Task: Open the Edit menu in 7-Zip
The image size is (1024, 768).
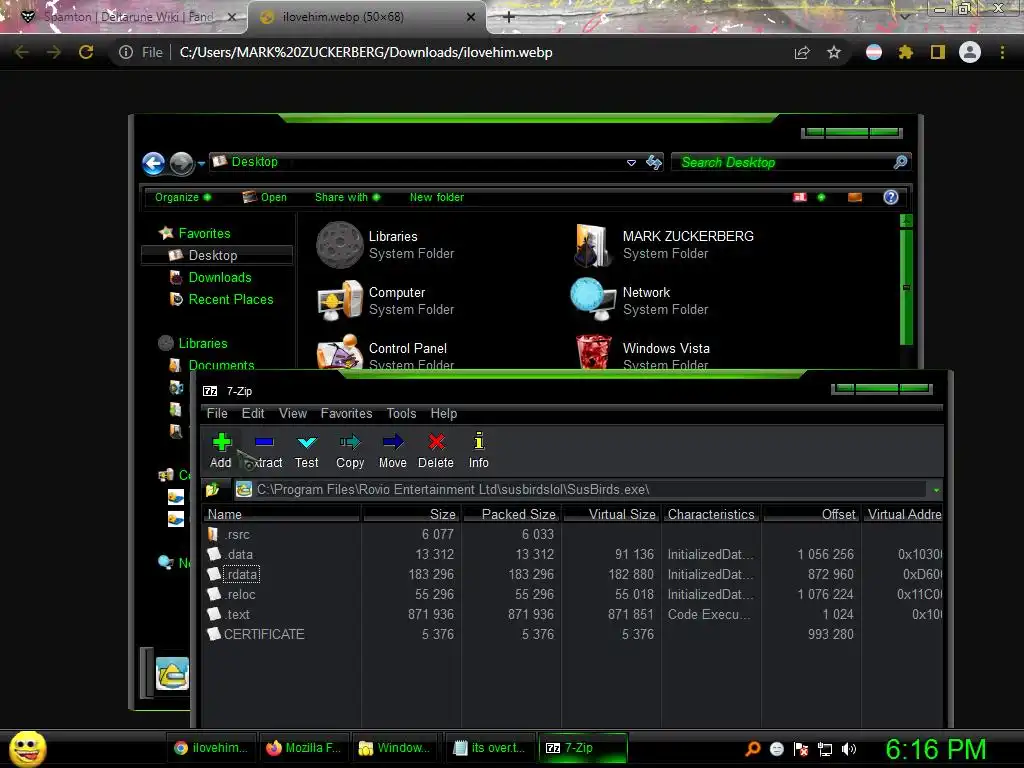Action: (253, 413)
